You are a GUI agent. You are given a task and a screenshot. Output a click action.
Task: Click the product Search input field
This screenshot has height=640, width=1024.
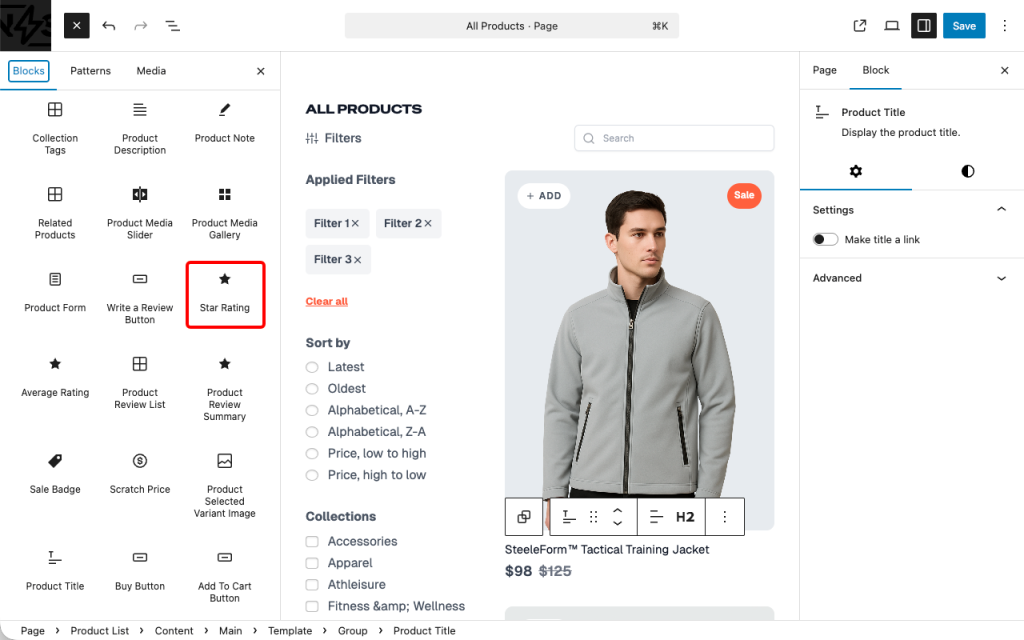(x=680, y=138)
